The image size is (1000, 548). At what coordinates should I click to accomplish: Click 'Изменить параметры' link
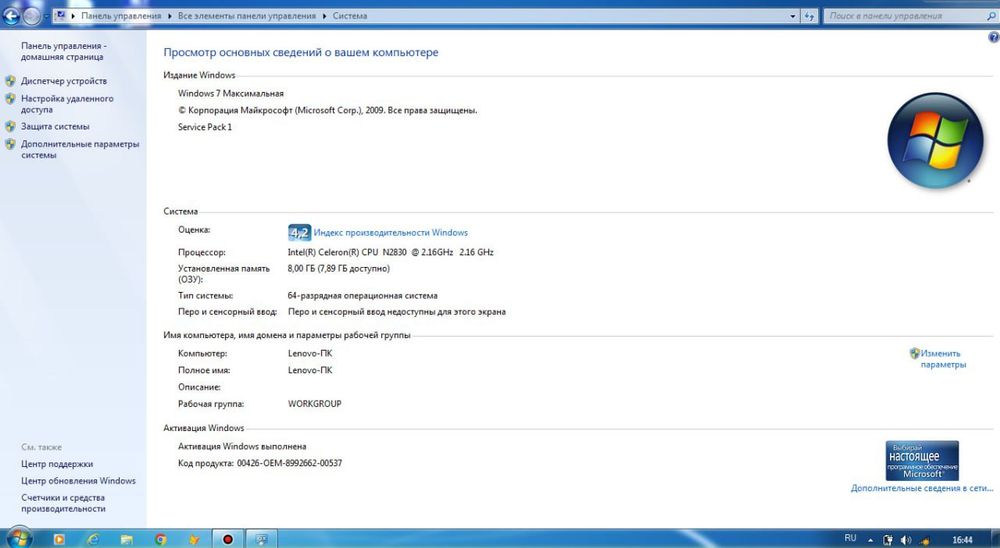click(x=943, y=359)
